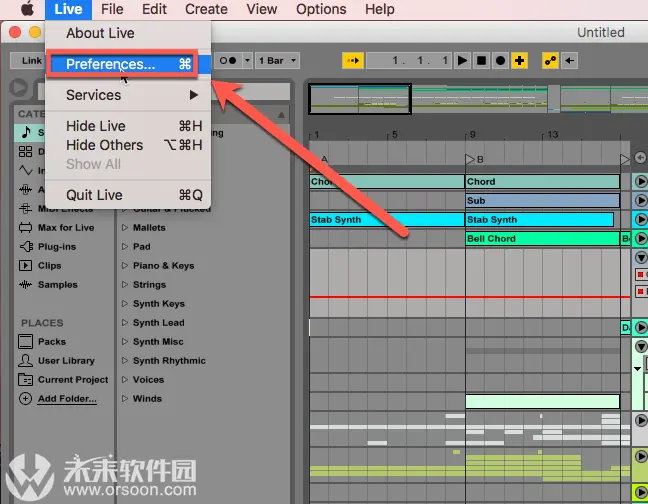Select the first Stab Synth clip
648x504 pixels.
tap(387, 220)
